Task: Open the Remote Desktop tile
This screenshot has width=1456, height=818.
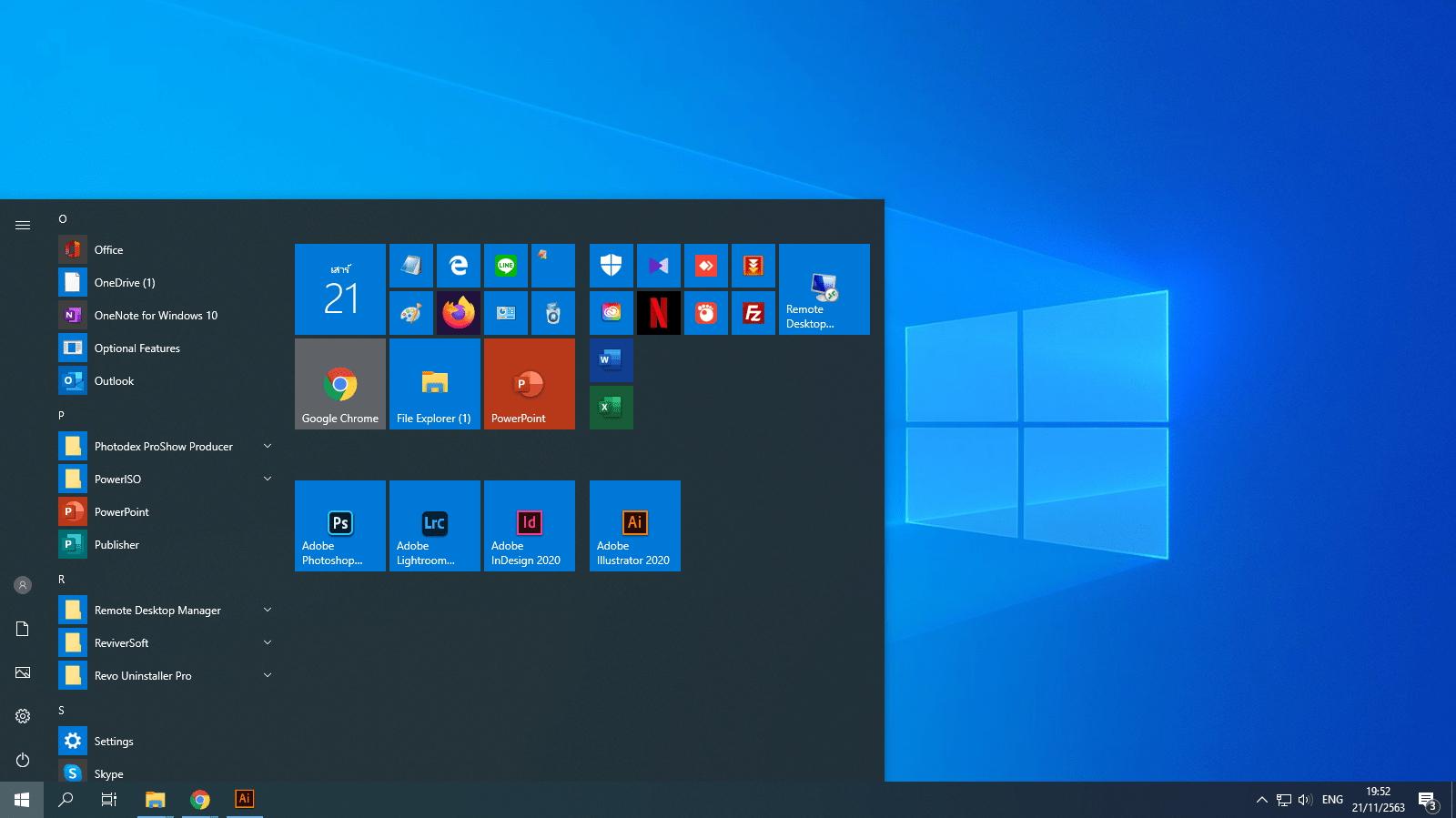Action: tap(824, 289)
